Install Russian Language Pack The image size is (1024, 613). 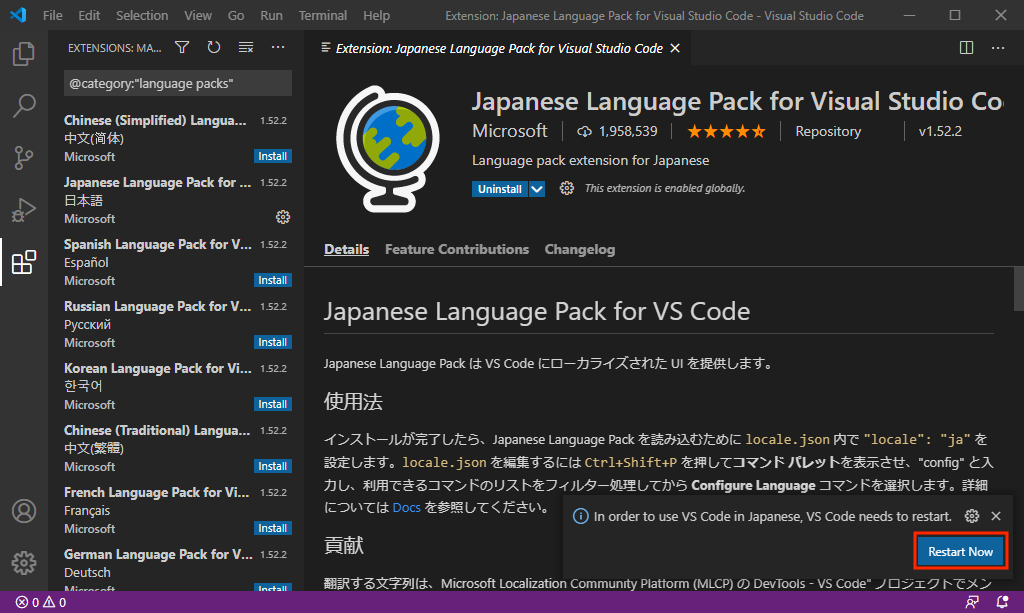tap(272, 342)
